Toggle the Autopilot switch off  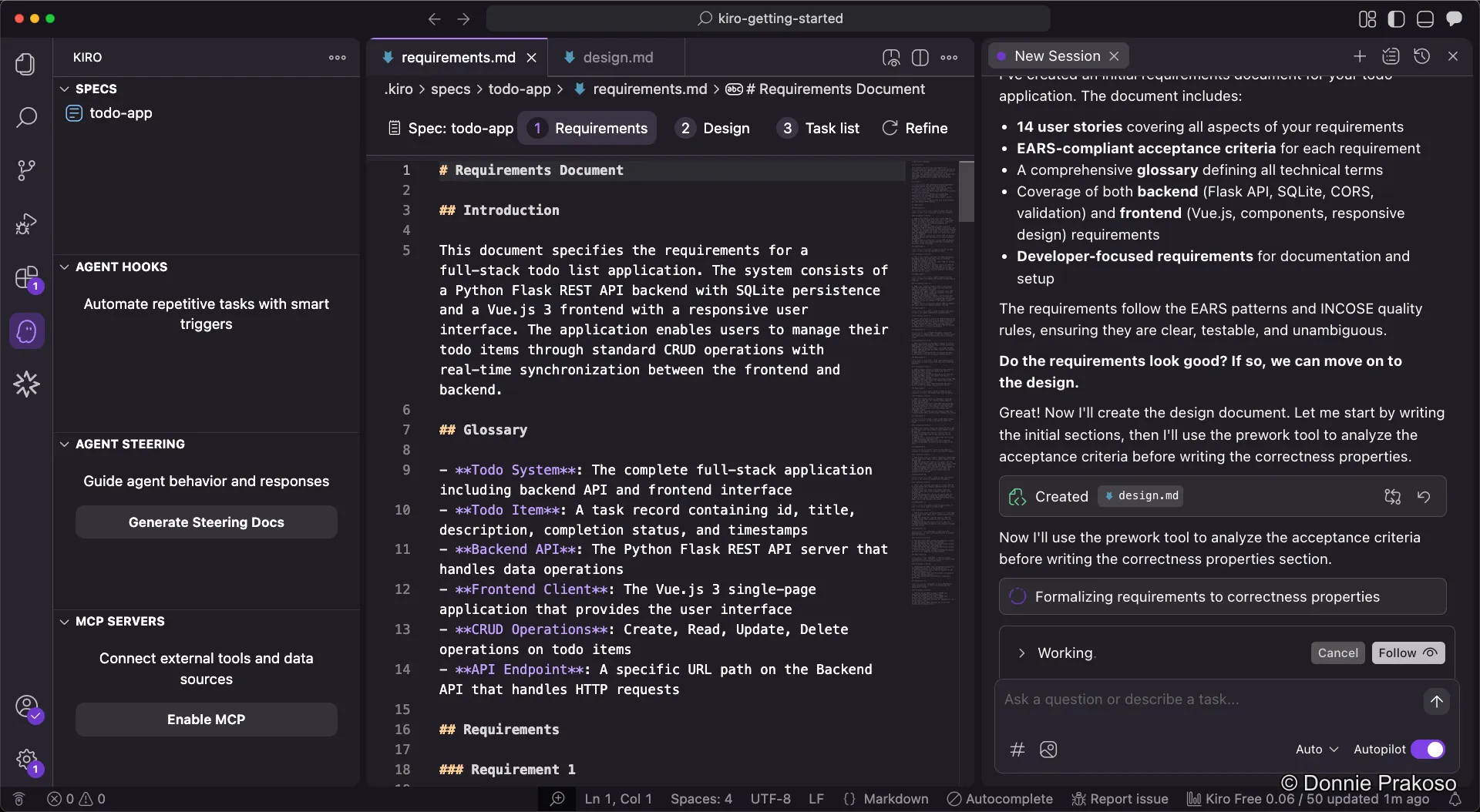click(x=1428, y=750)
